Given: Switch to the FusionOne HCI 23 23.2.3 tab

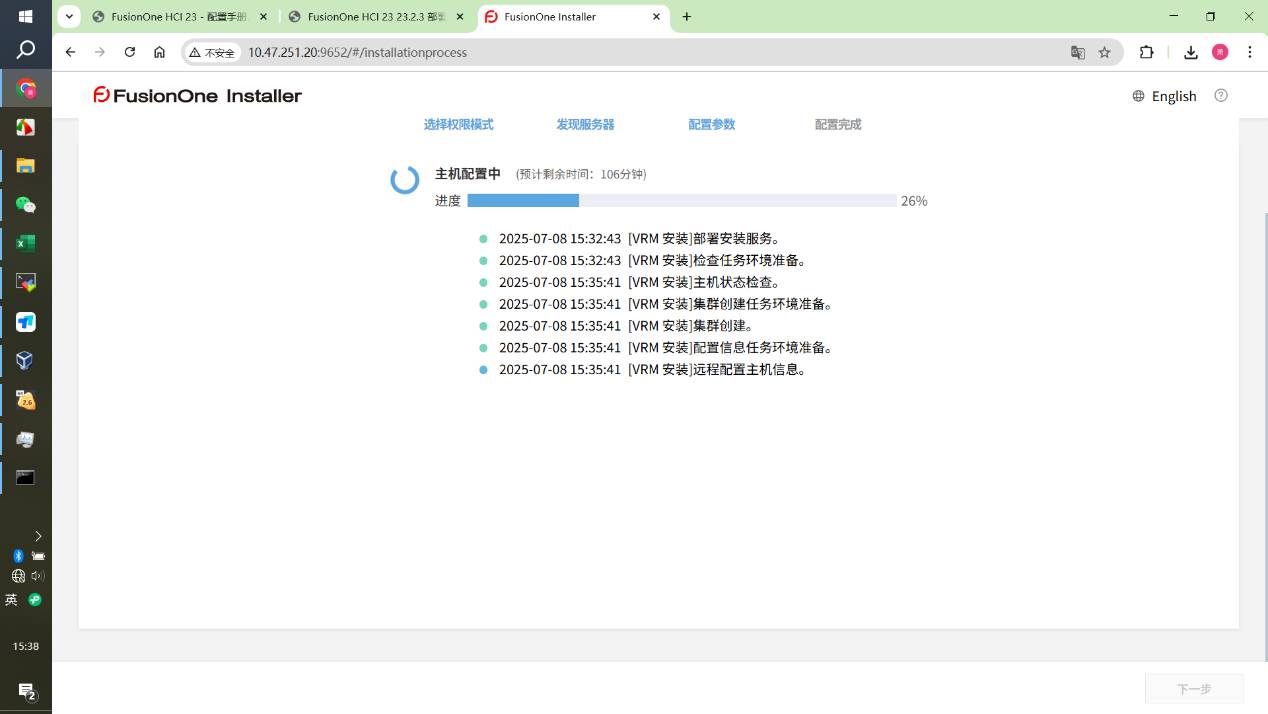Looking at the screenshot, I should click(x=375, y=17).
